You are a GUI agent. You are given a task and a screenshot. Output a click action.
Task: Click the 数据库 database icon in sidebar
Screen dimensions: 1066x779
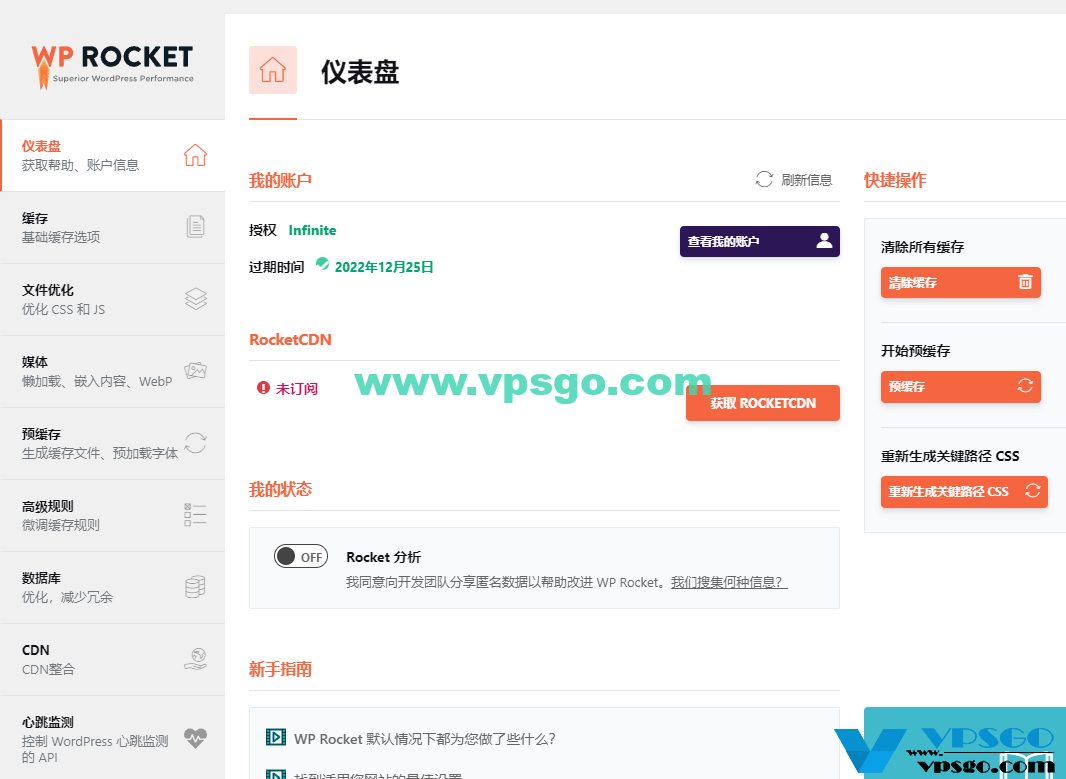(x=195, y=587)
